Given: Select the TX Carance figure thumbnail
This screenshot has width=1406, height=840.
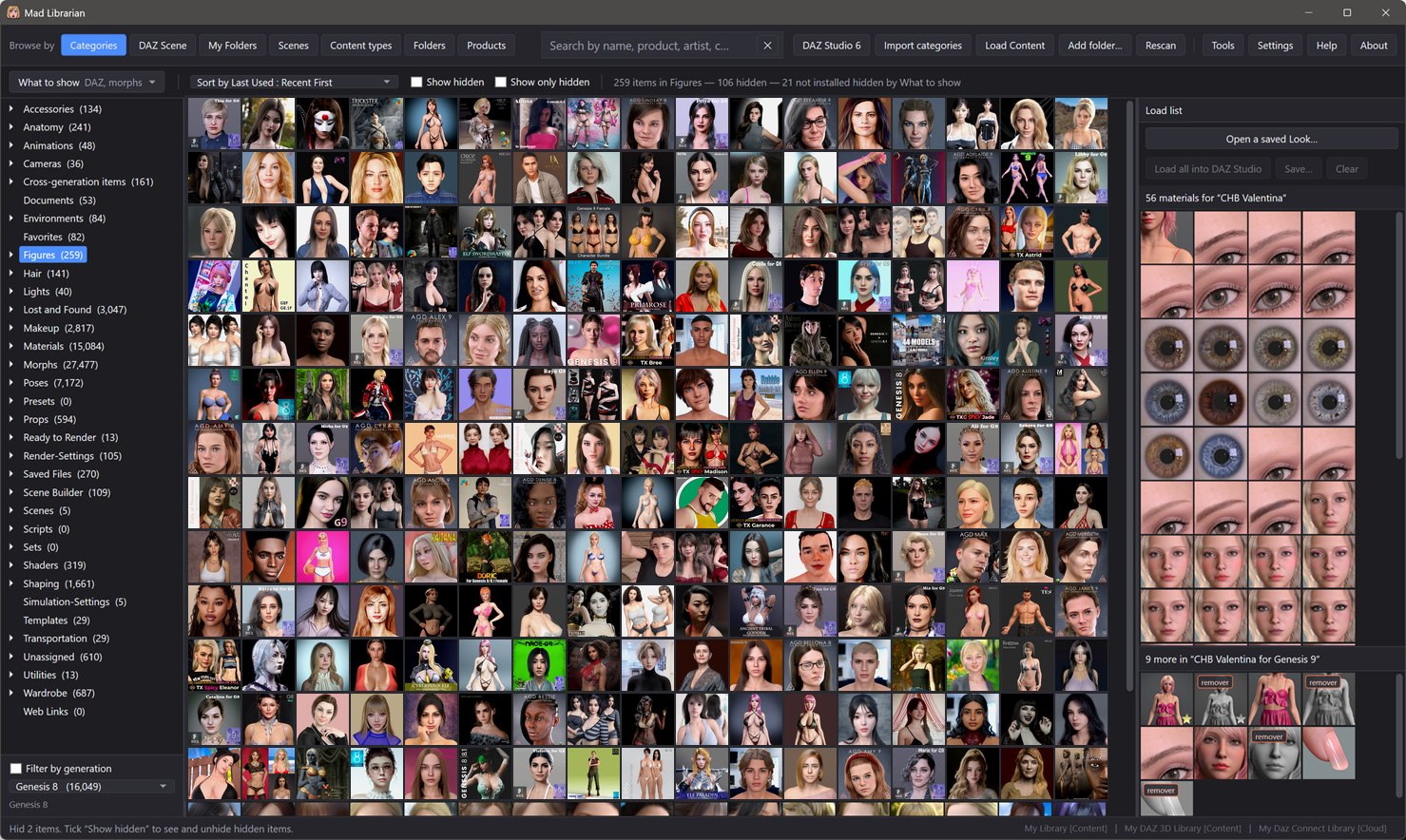Looking at the screenshot, I should 756,503.
